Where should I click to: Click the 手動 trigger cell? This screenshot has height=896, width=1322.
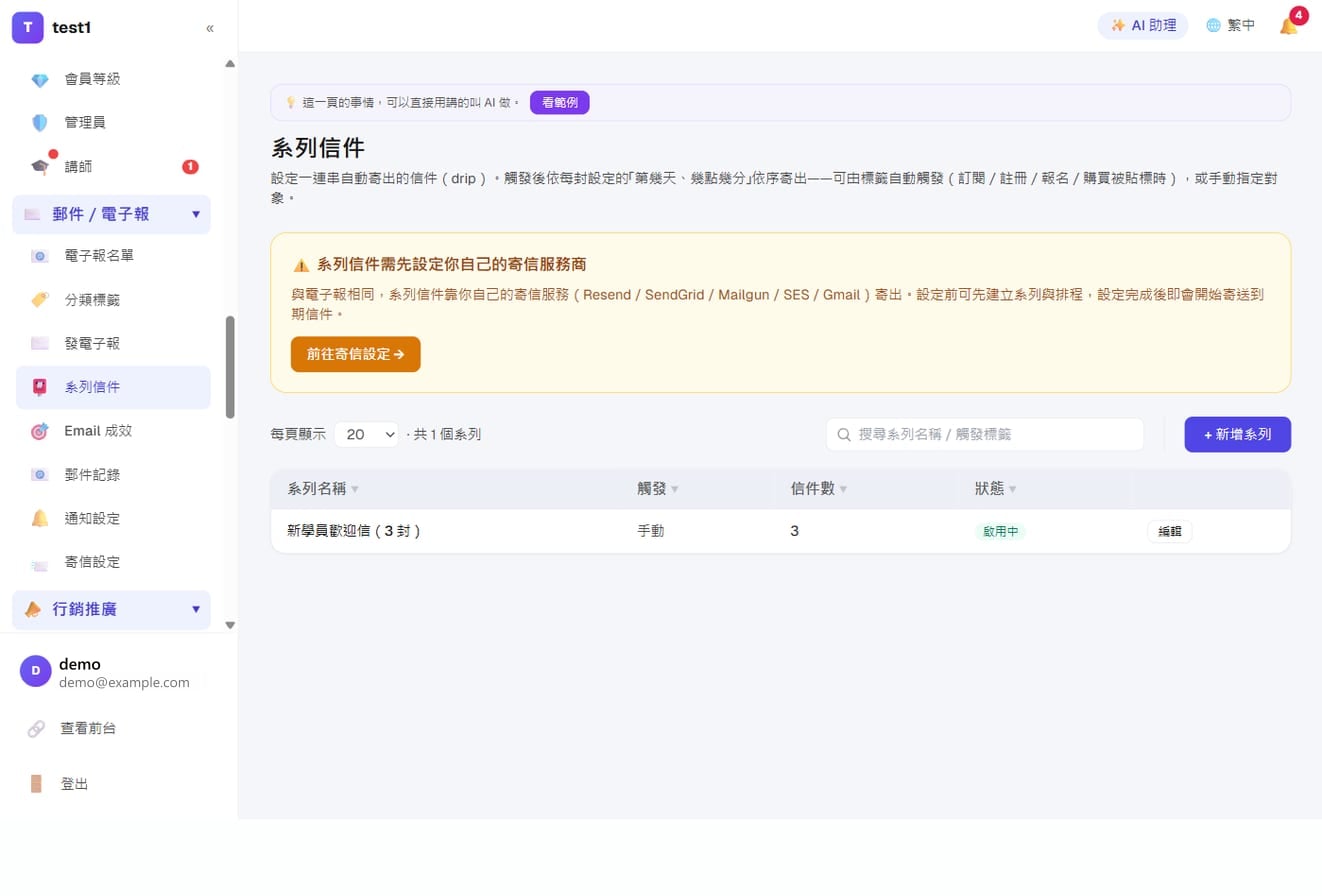pos(651,532)
